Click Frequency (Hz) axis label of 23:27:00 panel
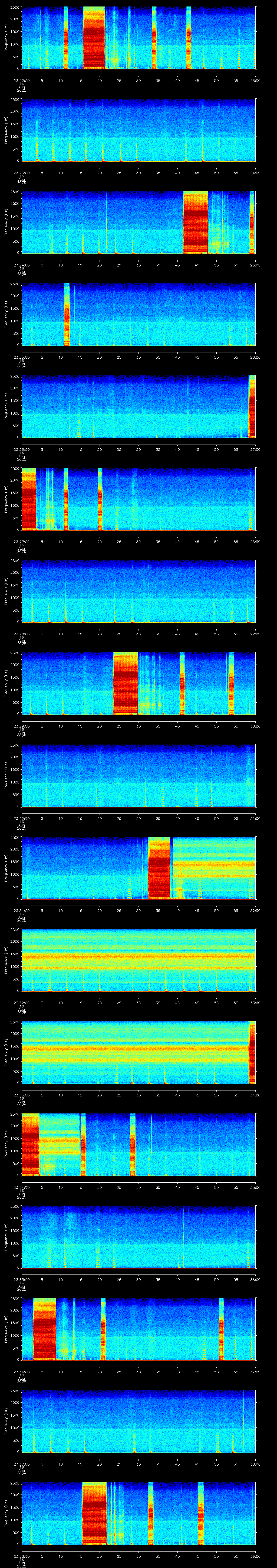277x1568 pixels. pos(6,499)
